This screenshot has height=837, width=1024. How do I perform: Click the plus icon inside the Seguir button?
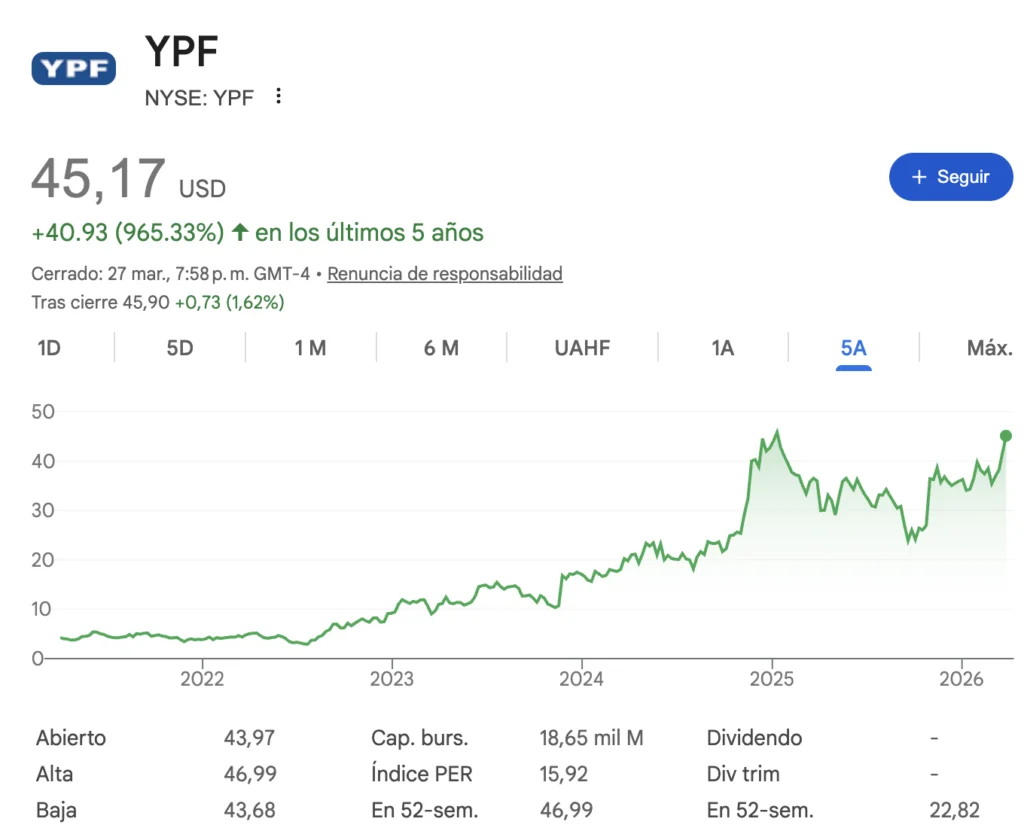click(x=917, y=176)
